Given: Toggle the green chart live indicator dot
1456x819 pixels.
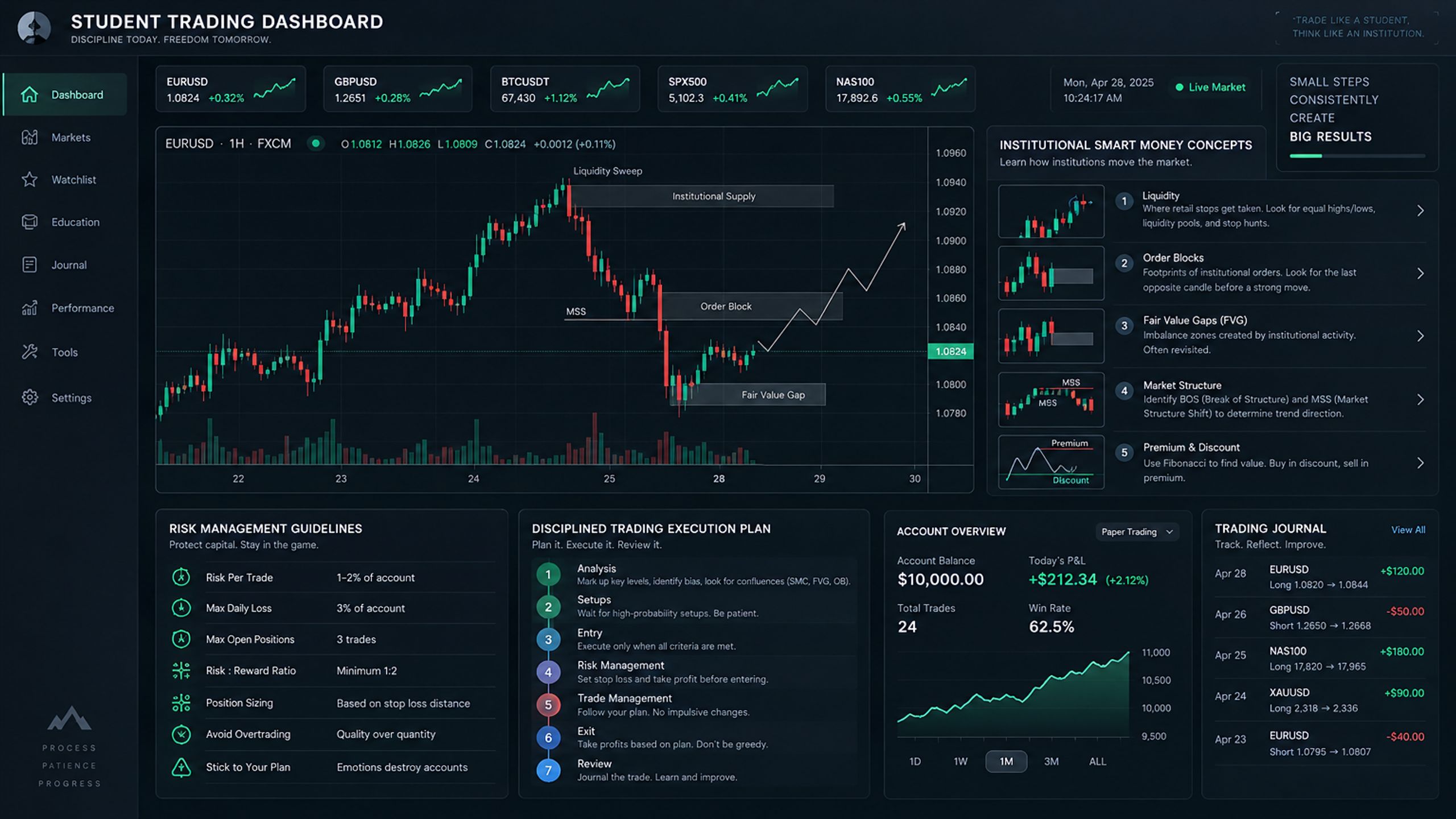Looking at the screenshot, I should coord(316,143).
